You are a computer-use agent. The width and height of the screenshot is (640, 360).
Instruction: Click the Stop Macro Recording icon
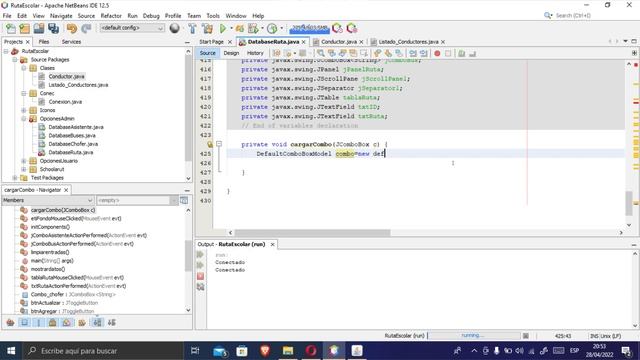pyautogui.click(x=448, y=53)
